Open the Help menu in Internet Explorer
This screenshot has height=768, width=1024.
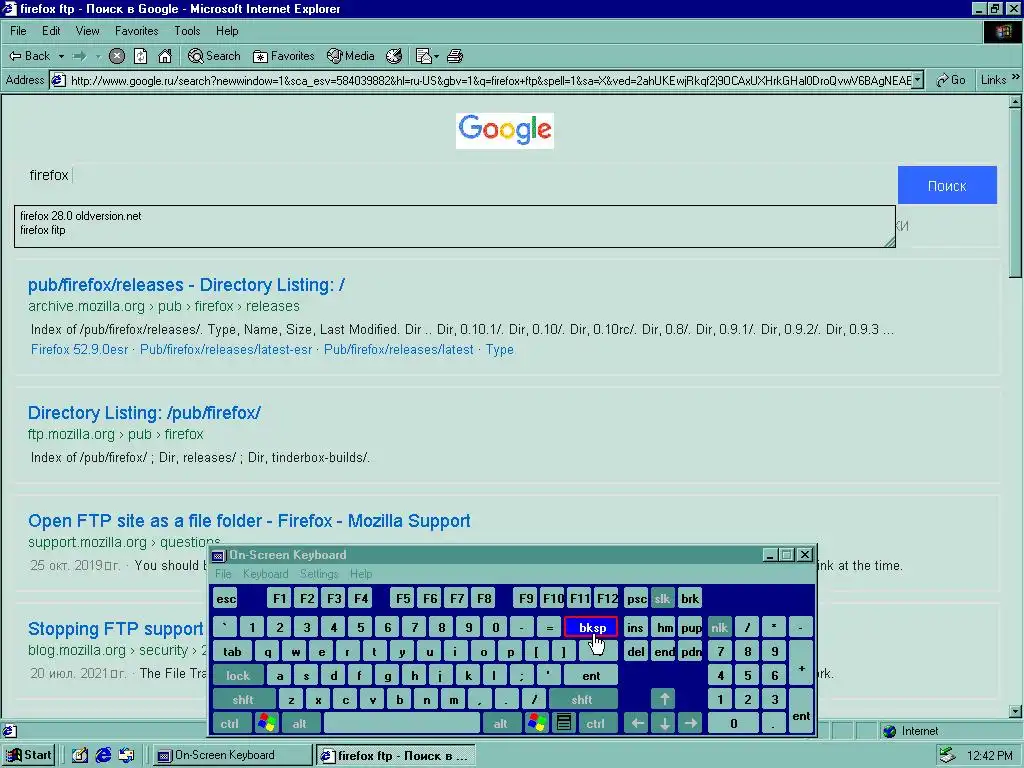coord(227,31)
